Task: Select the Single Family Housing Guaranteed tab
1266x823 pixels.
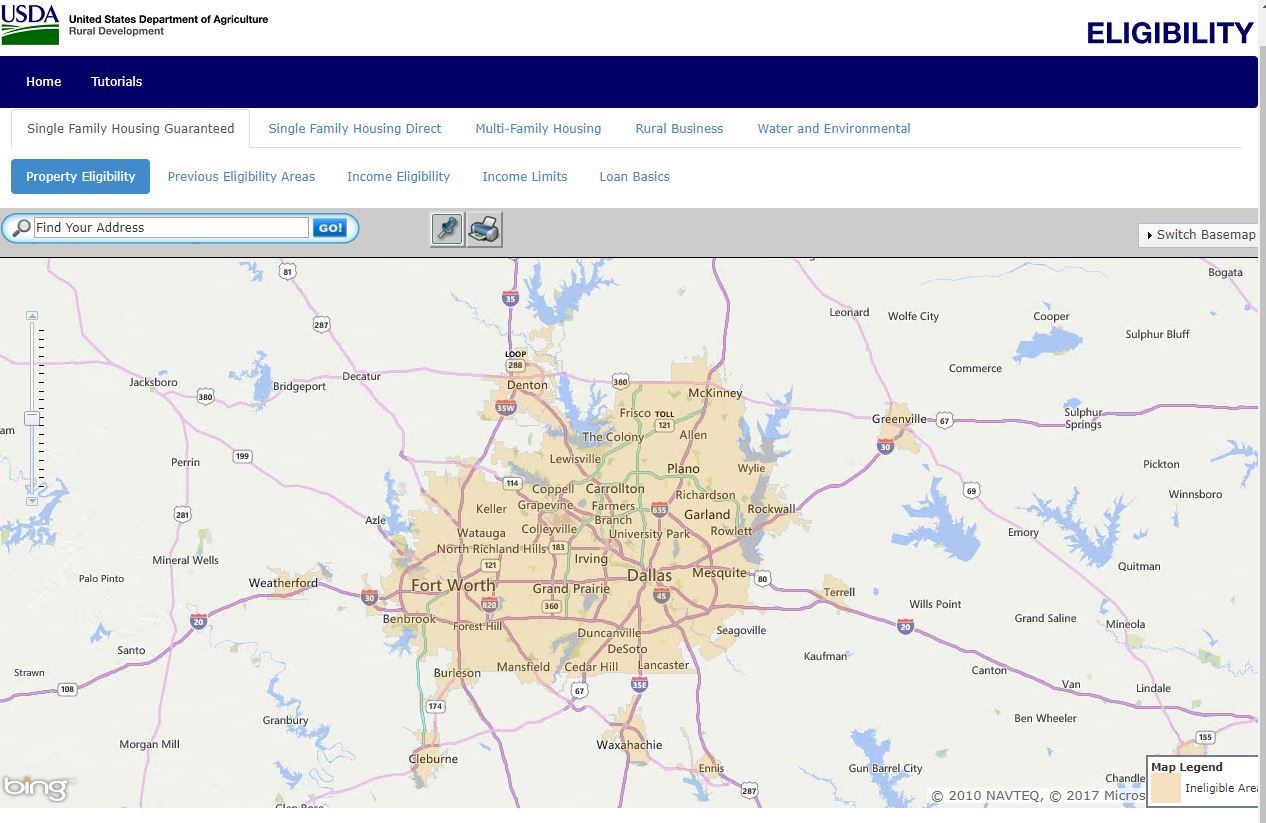Action: 131,128
